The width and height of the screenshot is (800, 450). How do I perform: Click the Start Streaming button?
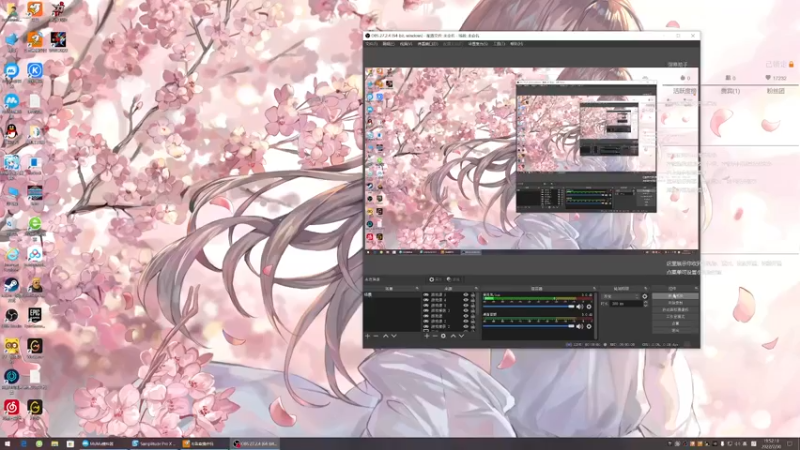[675, 296]
